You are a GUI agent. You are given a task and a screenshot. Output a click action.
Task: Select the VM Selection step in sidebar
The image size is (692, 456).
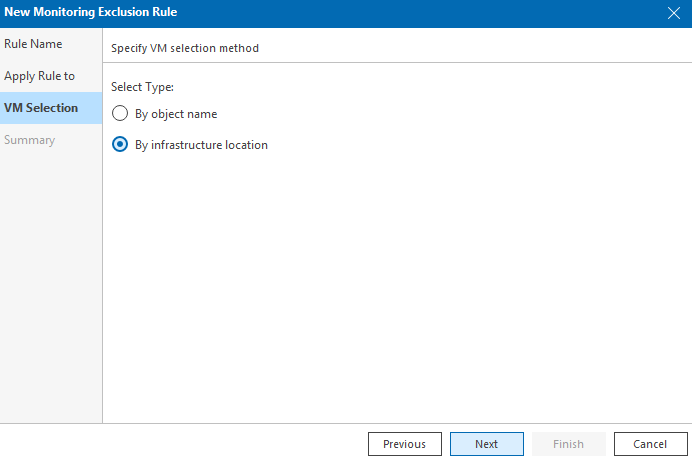pyautogui.click(x=51, y=108)
